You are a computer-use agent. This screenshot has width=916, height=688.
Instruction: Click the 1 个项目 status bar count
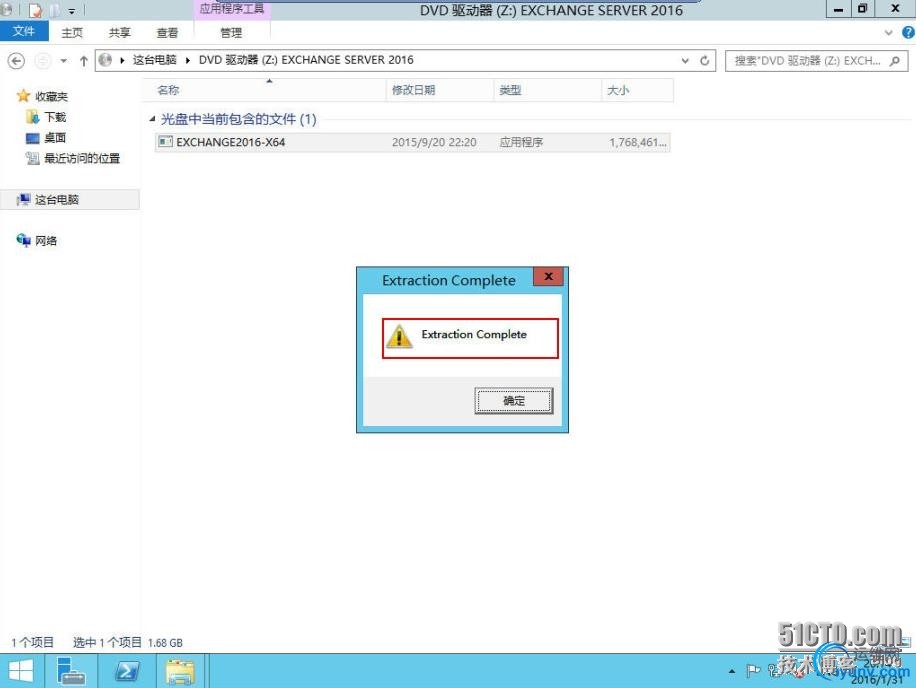click(x=32, y=642)
